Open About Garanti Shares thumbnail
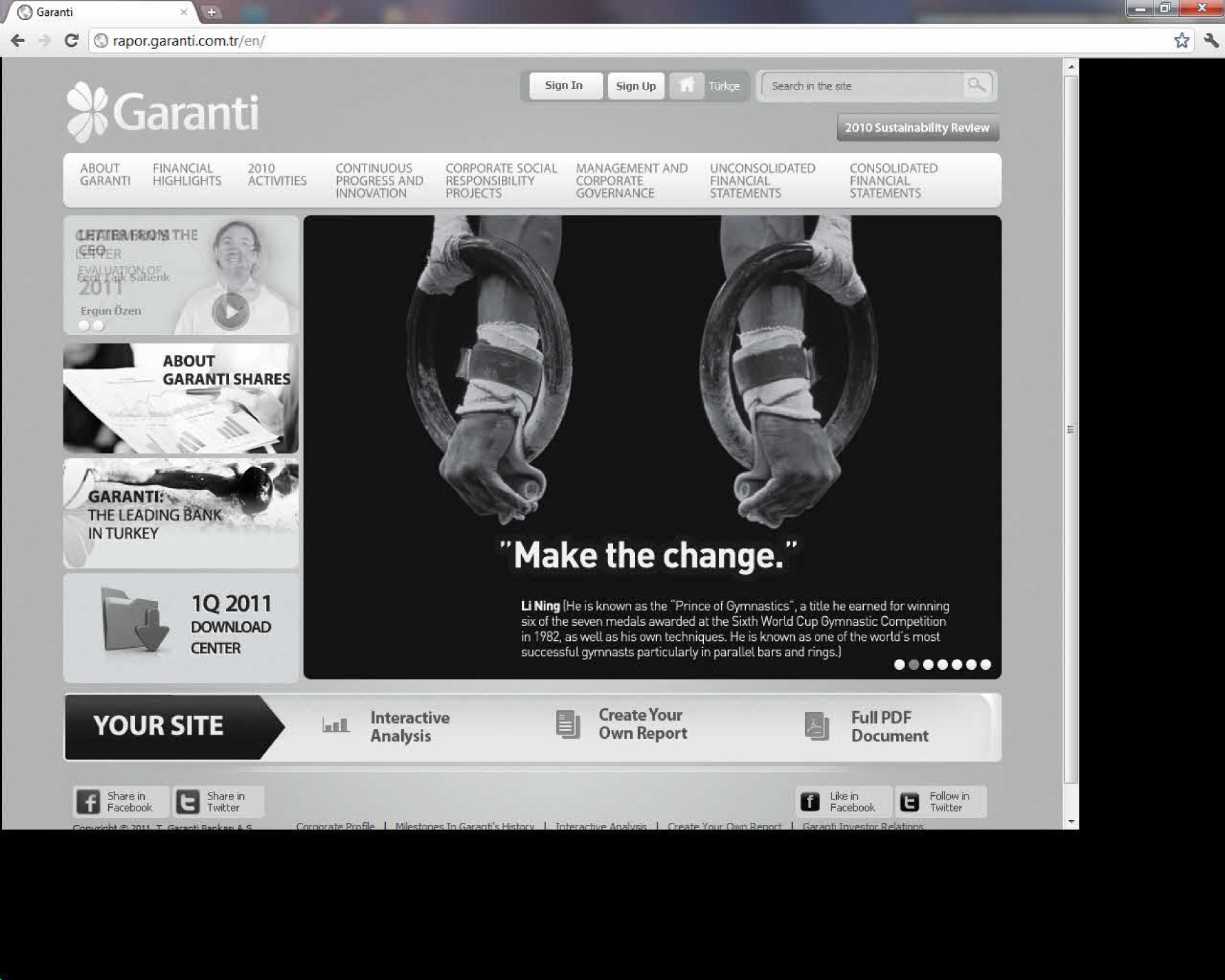Screen dimensions: 1225x980 point(181,398)
